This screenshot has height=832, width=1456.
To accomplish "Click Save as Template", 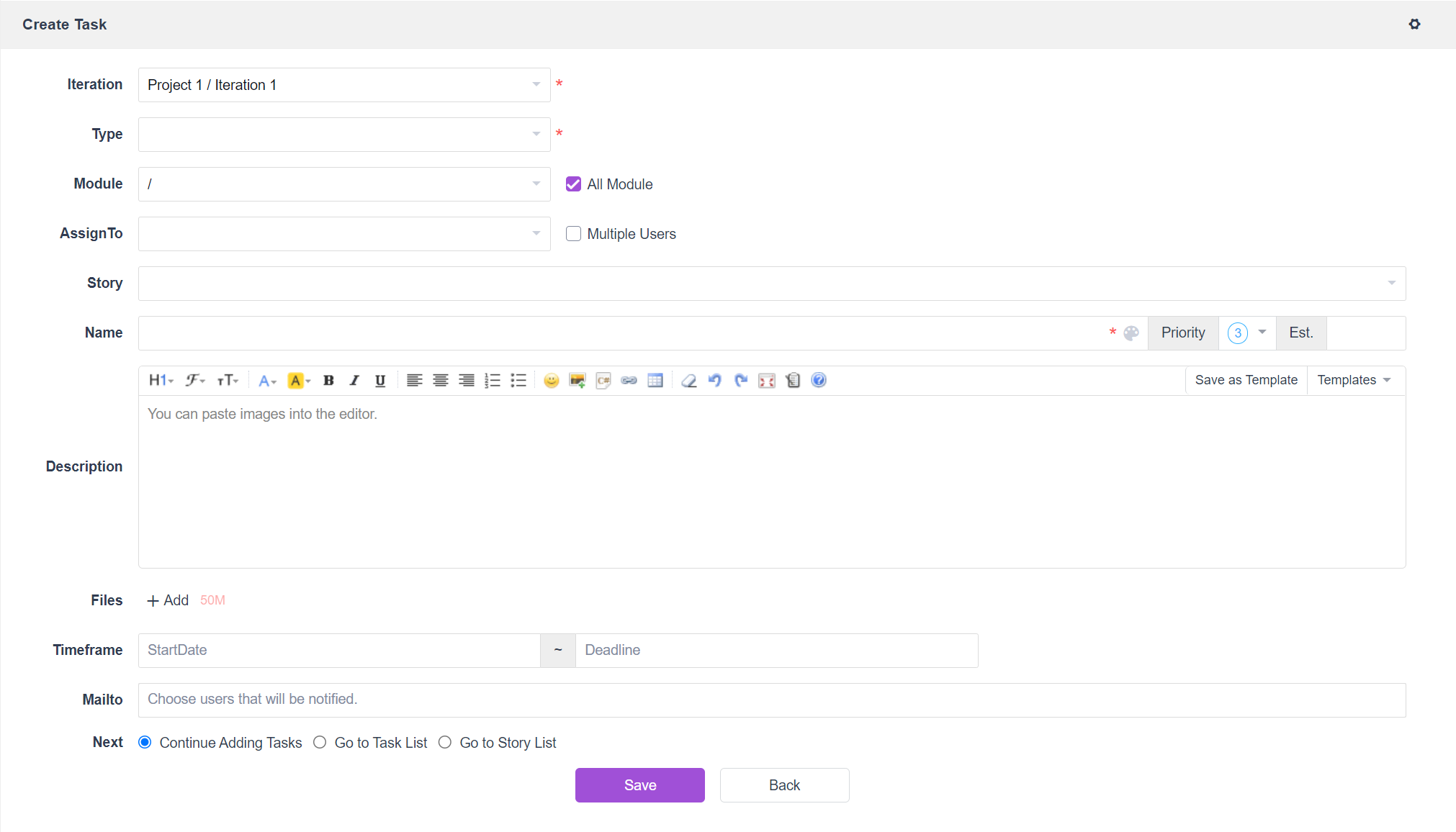I will pos(1246,380).
